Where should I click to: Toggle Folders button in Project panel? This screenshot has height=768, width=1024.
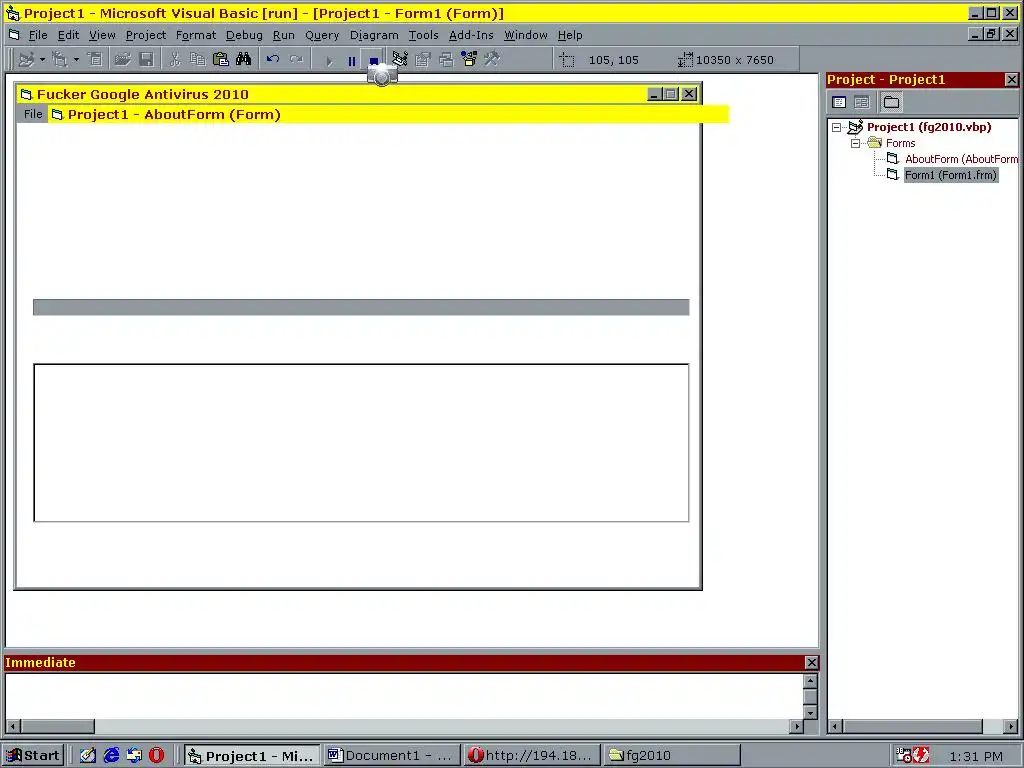point(891,102)
